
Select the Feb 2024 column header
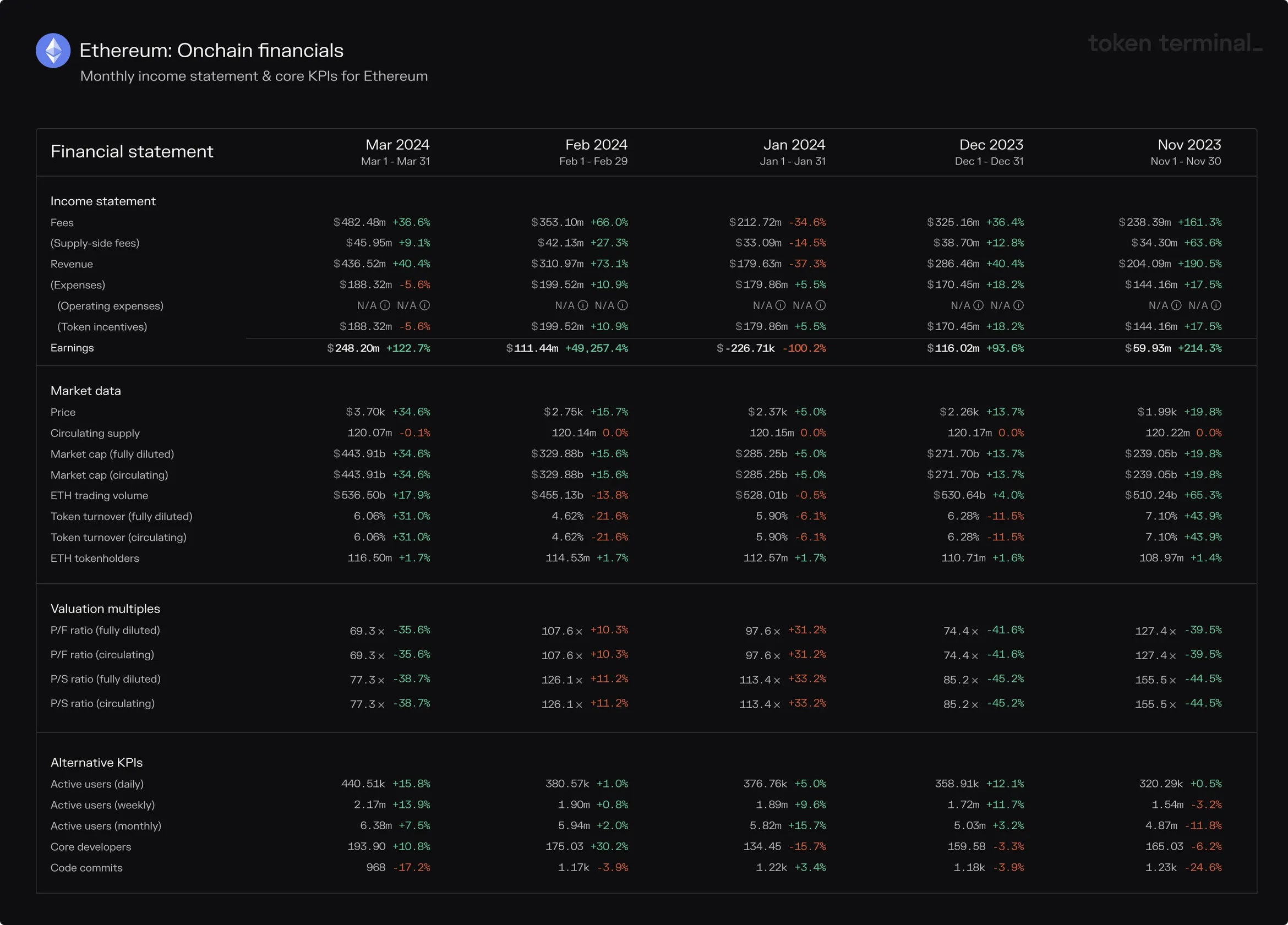pyautogui.click(x=593, y=152)
